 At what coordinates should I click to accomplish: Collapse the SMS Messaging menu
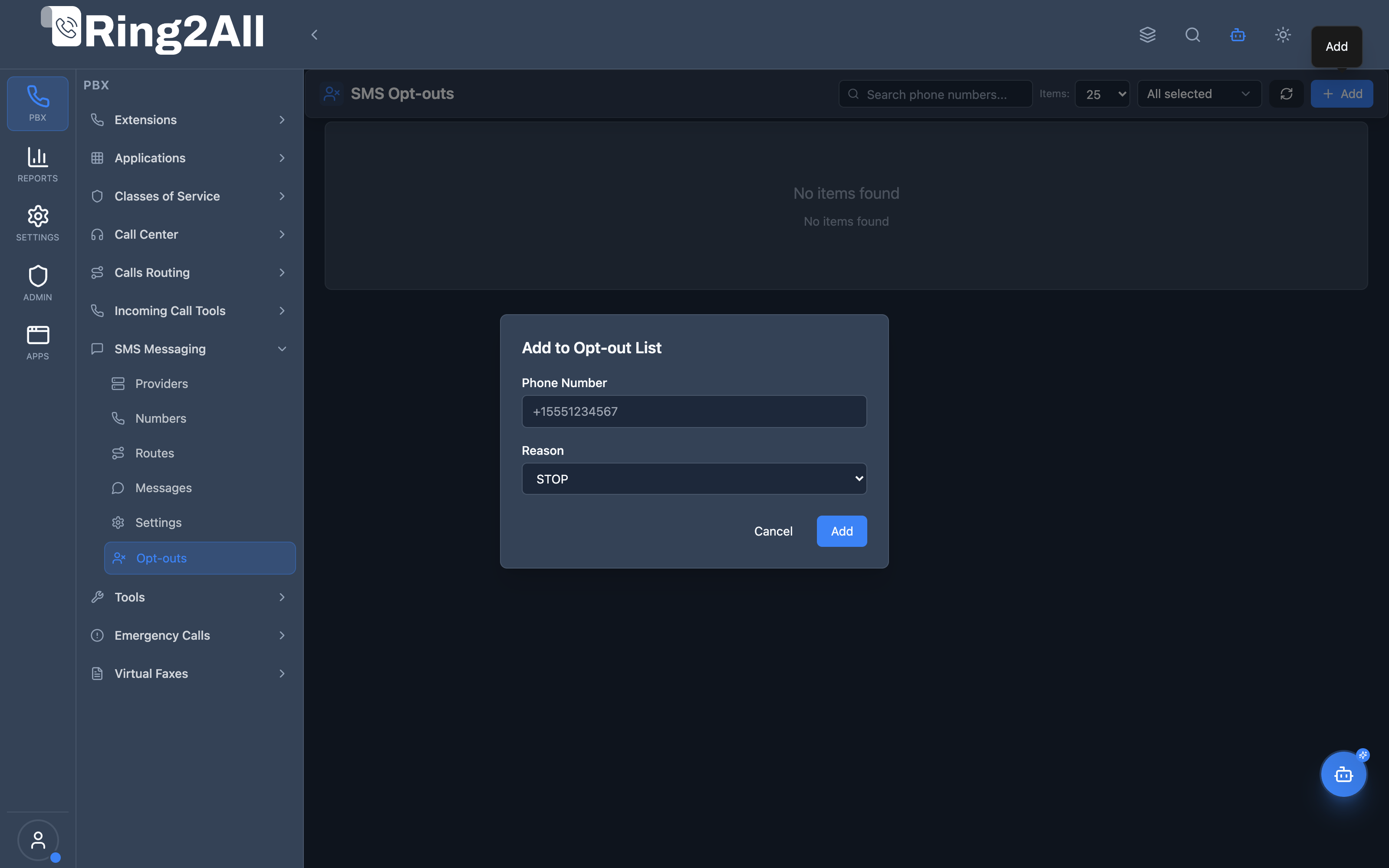click(x=188, y=349)
